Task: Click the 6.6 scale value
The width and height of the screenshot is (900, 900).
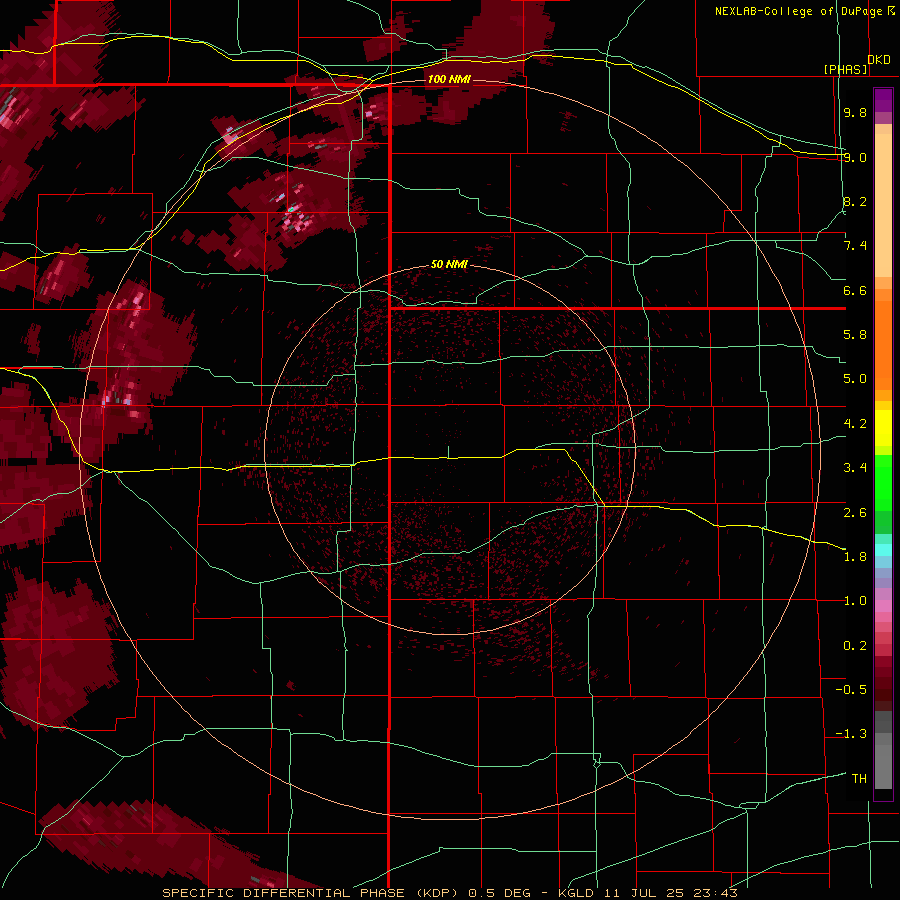Action: click(855, 290)
